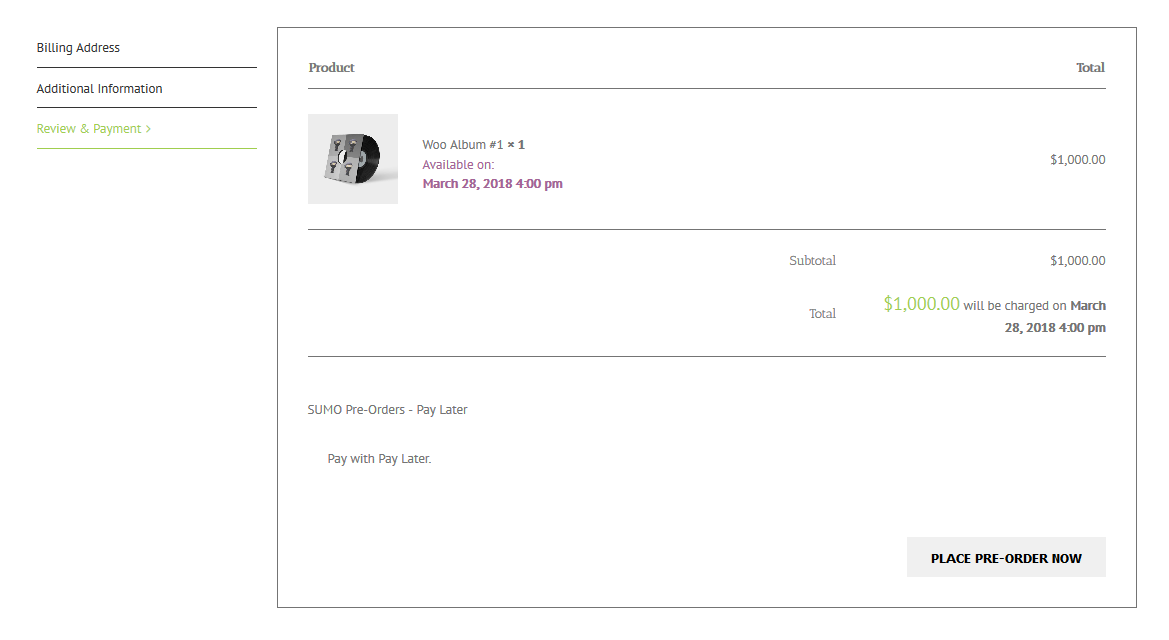Select the Review & Payment step

[x=89, y=129]
